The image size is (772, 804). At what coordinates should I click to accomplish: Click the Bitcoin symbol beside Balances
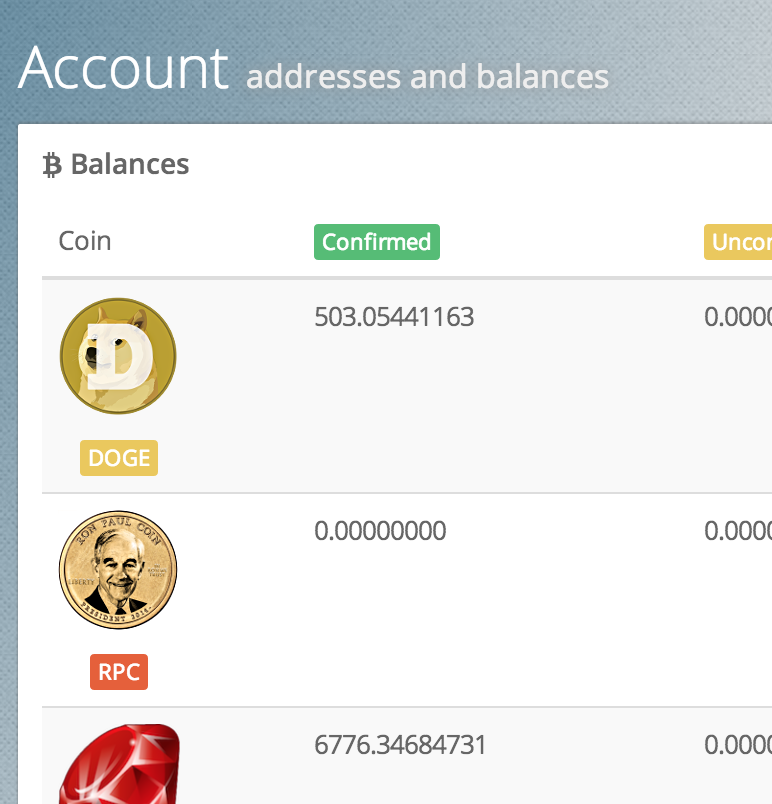(52, 165)
